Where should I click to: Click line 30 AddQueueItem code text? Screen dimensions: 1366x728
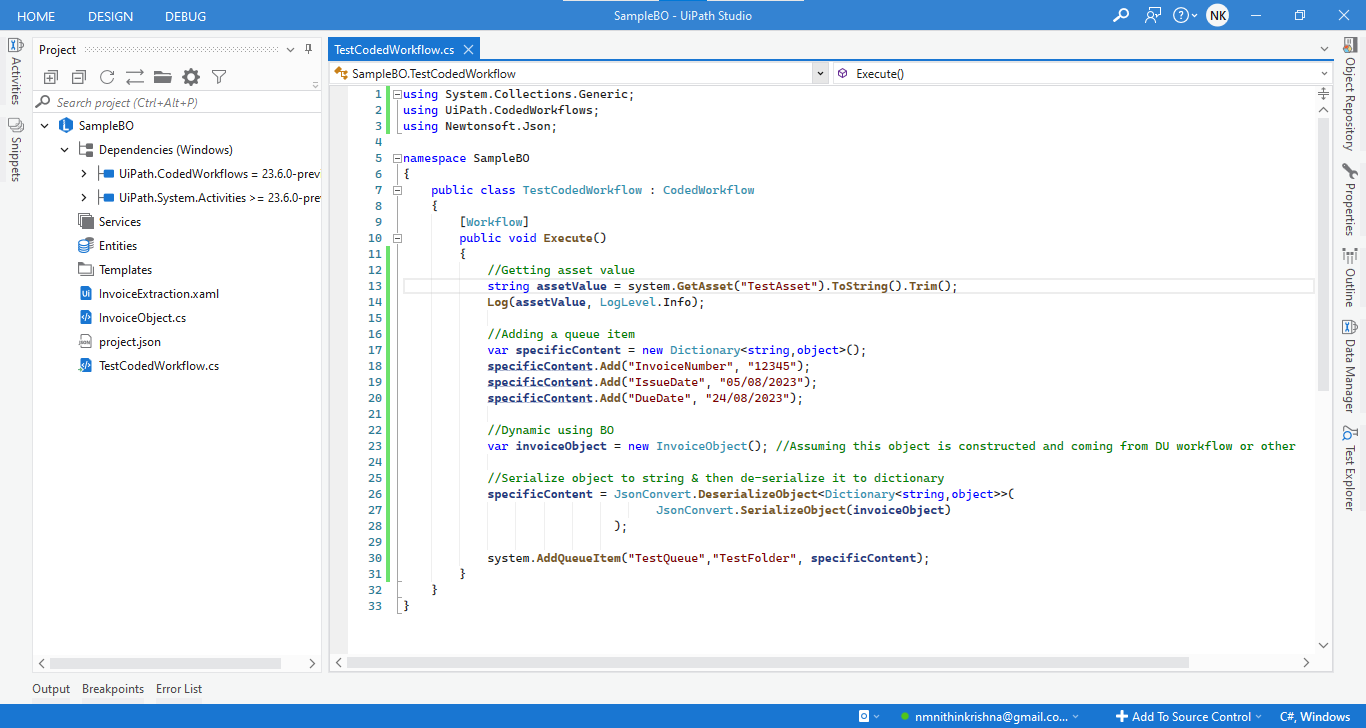tap(708, 558)
